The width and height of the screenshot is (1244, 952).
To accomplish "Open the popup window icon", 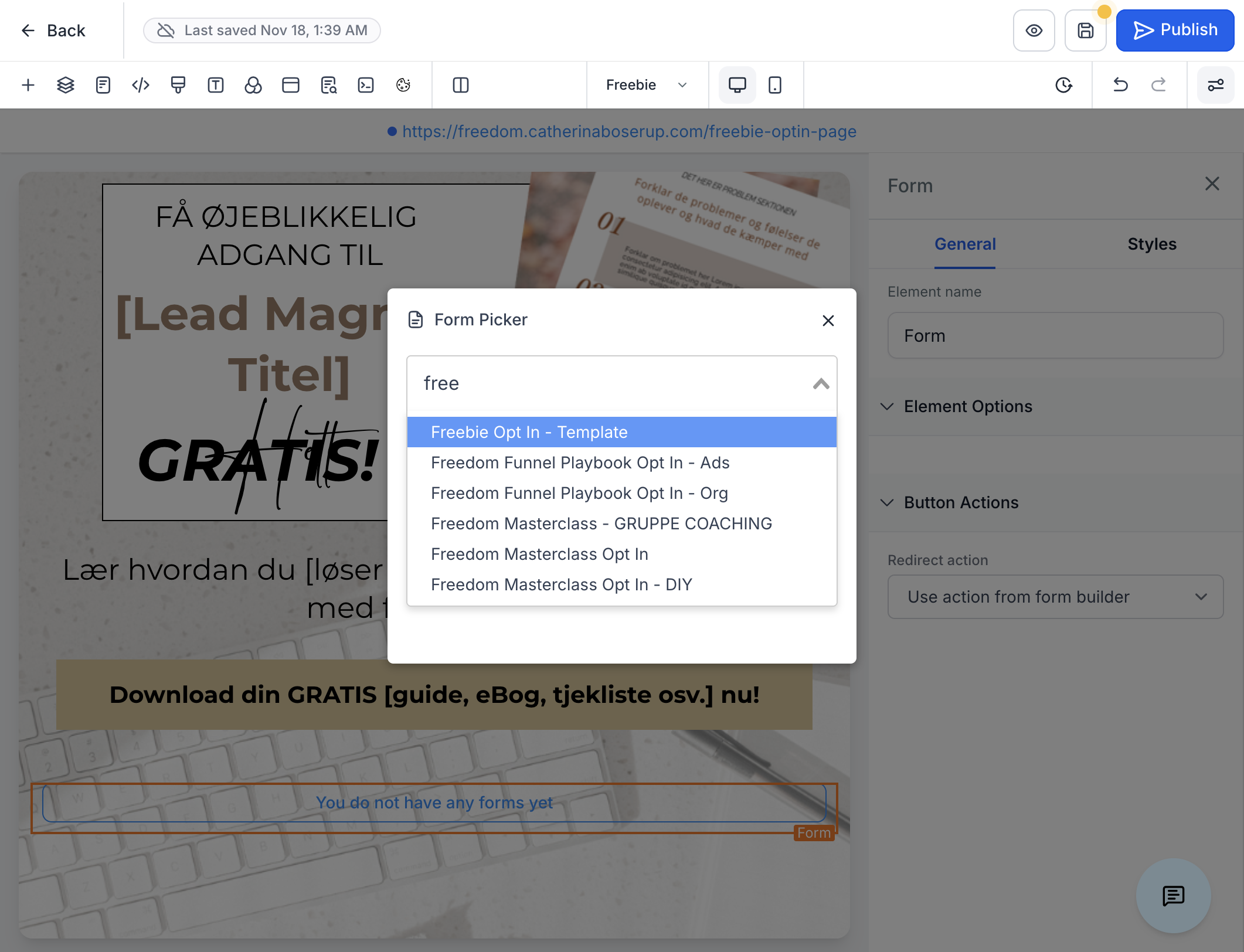I will [291, 85].
